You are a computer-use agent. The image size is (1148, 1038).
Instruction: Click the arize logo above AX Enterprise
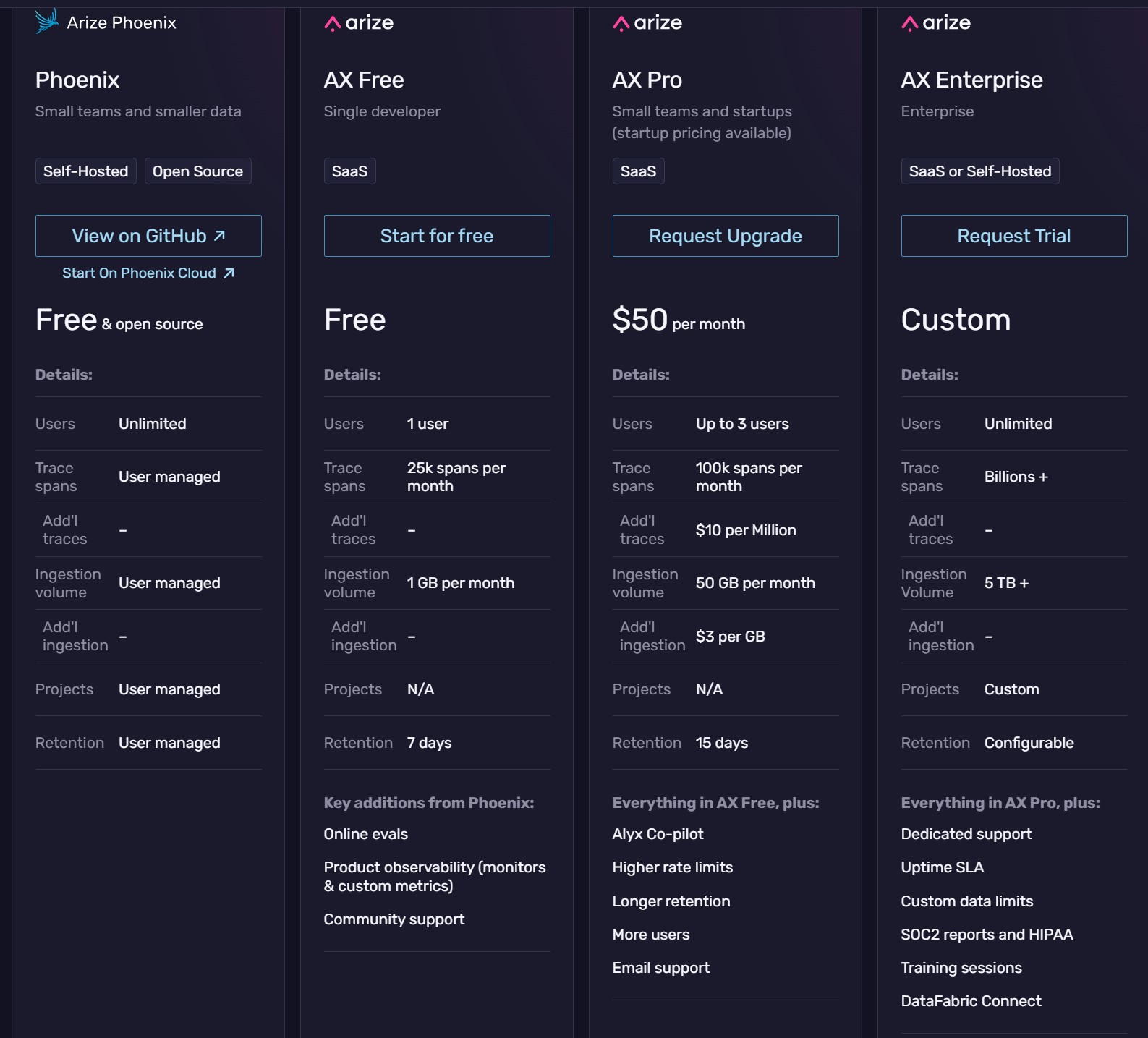click(x=936, y=23)
